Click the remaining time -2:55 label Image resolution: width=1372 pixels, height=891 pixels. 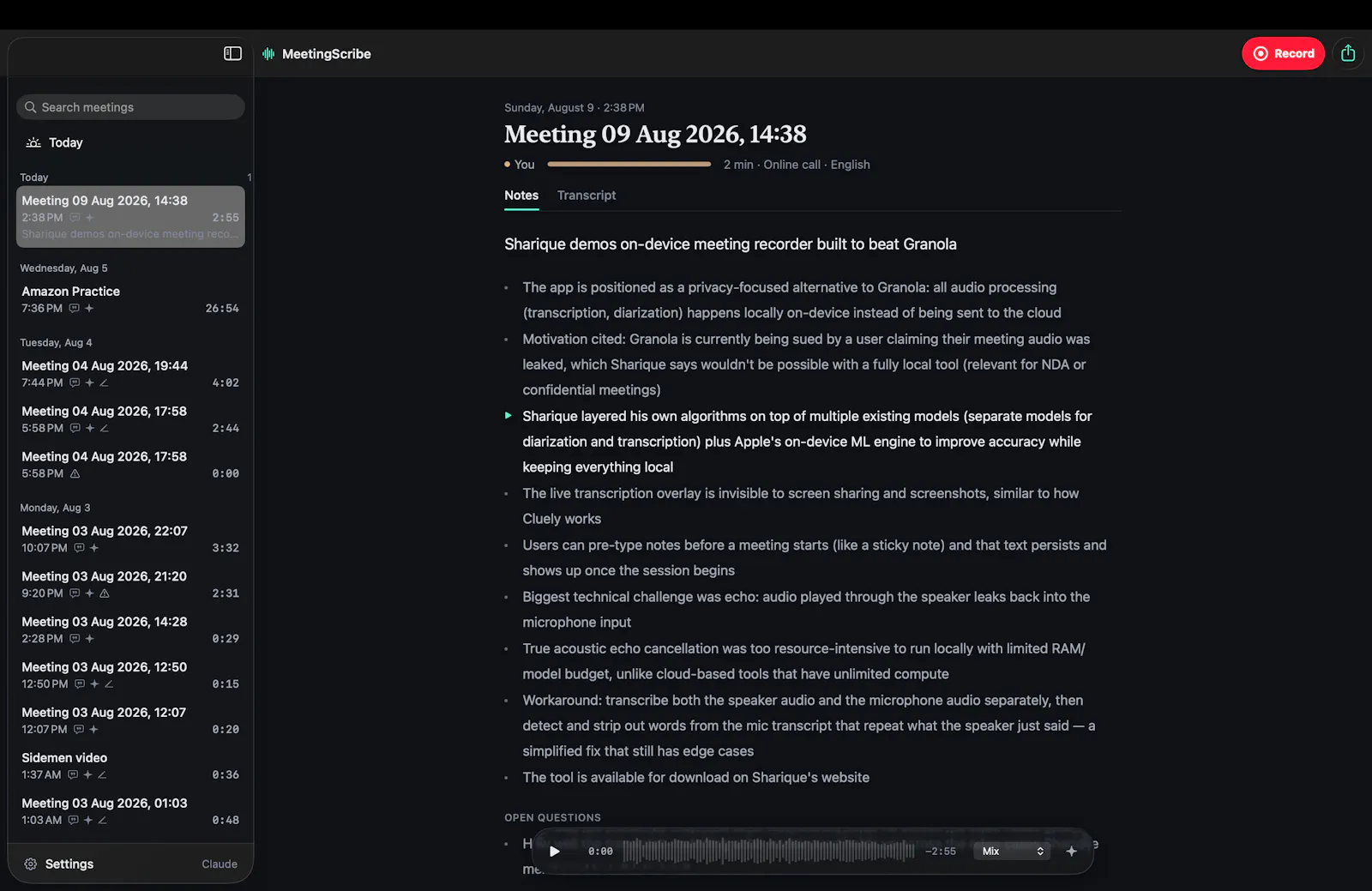point(941,852)
